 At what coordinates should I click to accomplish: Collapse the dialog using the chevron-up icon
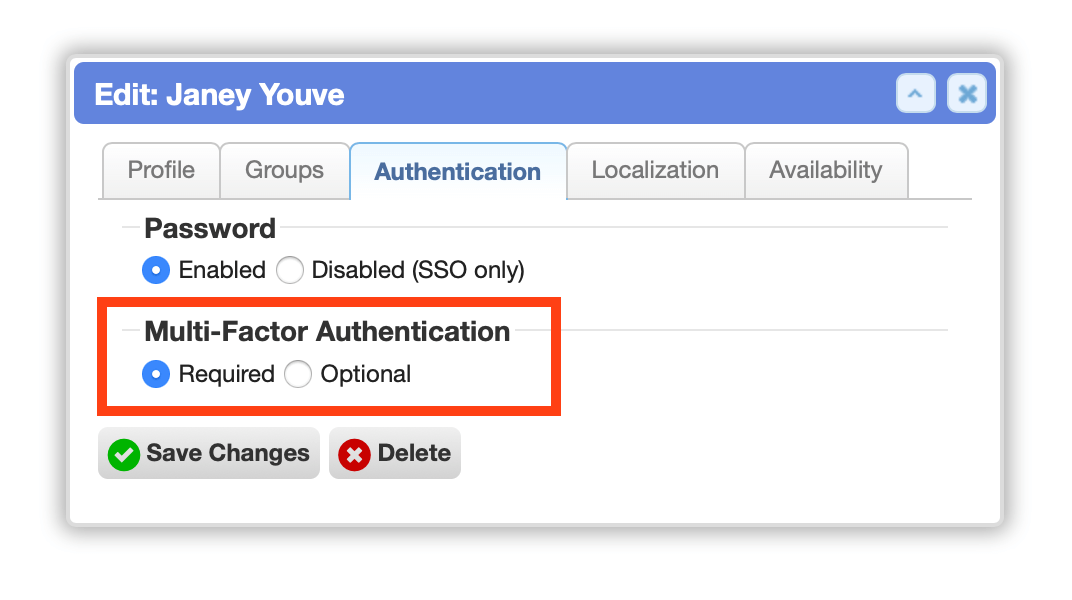tap(915, 94)
